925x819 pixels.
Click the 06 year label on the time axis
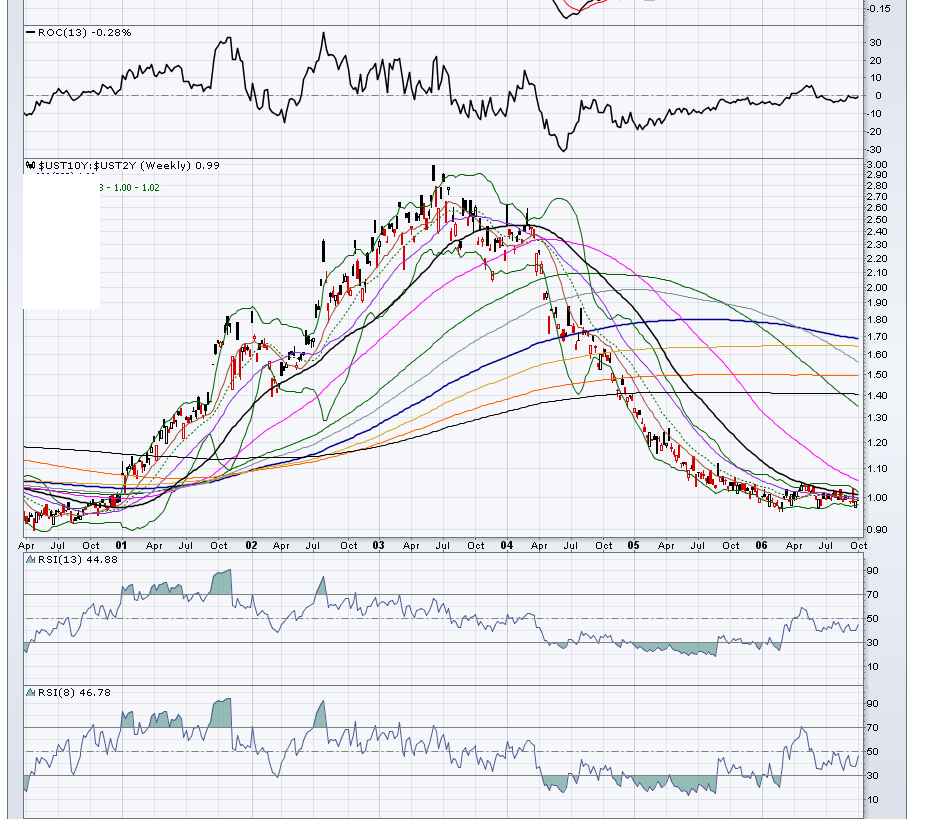click(x=762, y=545)
